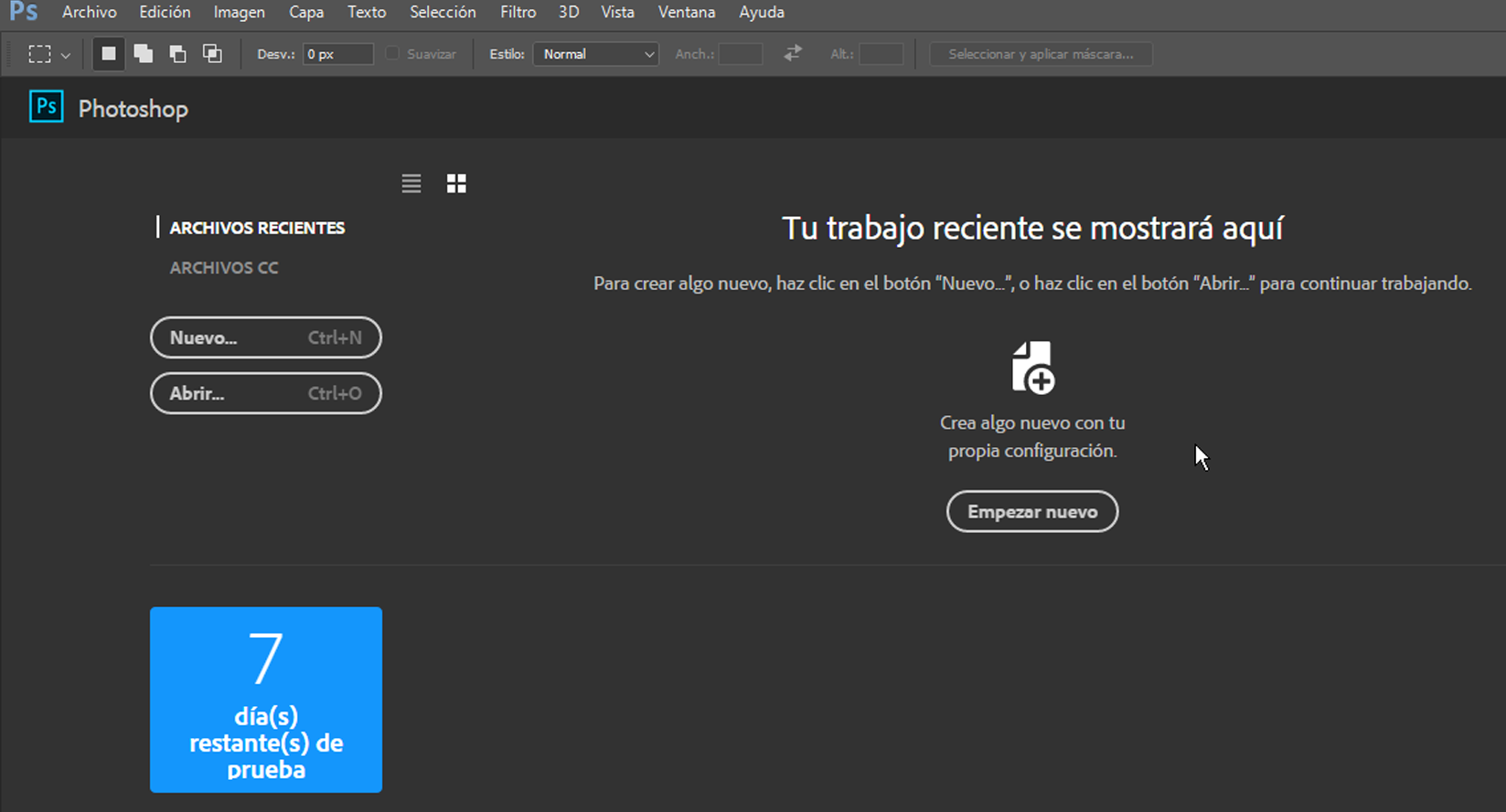Choose New selection mode icon
The image size is (1506, 812).
(x=109, y=54)
